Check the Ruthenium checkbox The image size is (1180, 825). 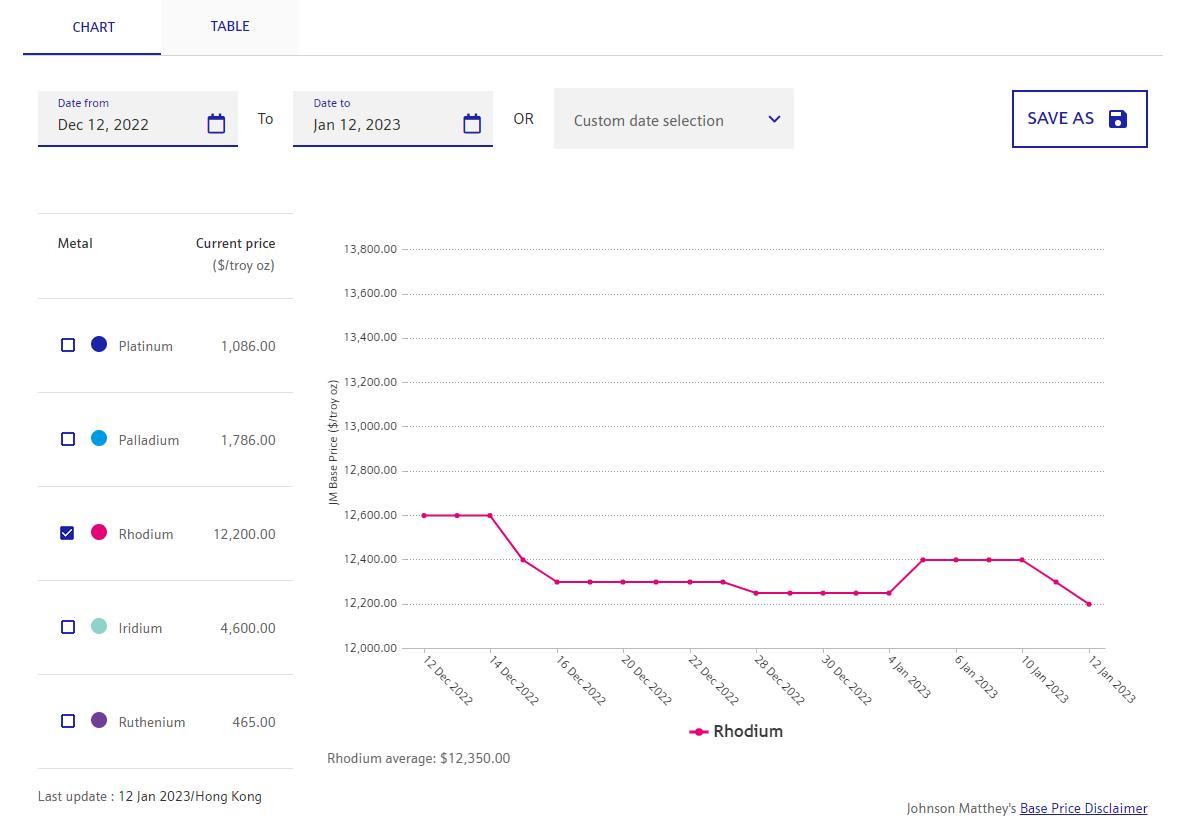pos(68,721)
